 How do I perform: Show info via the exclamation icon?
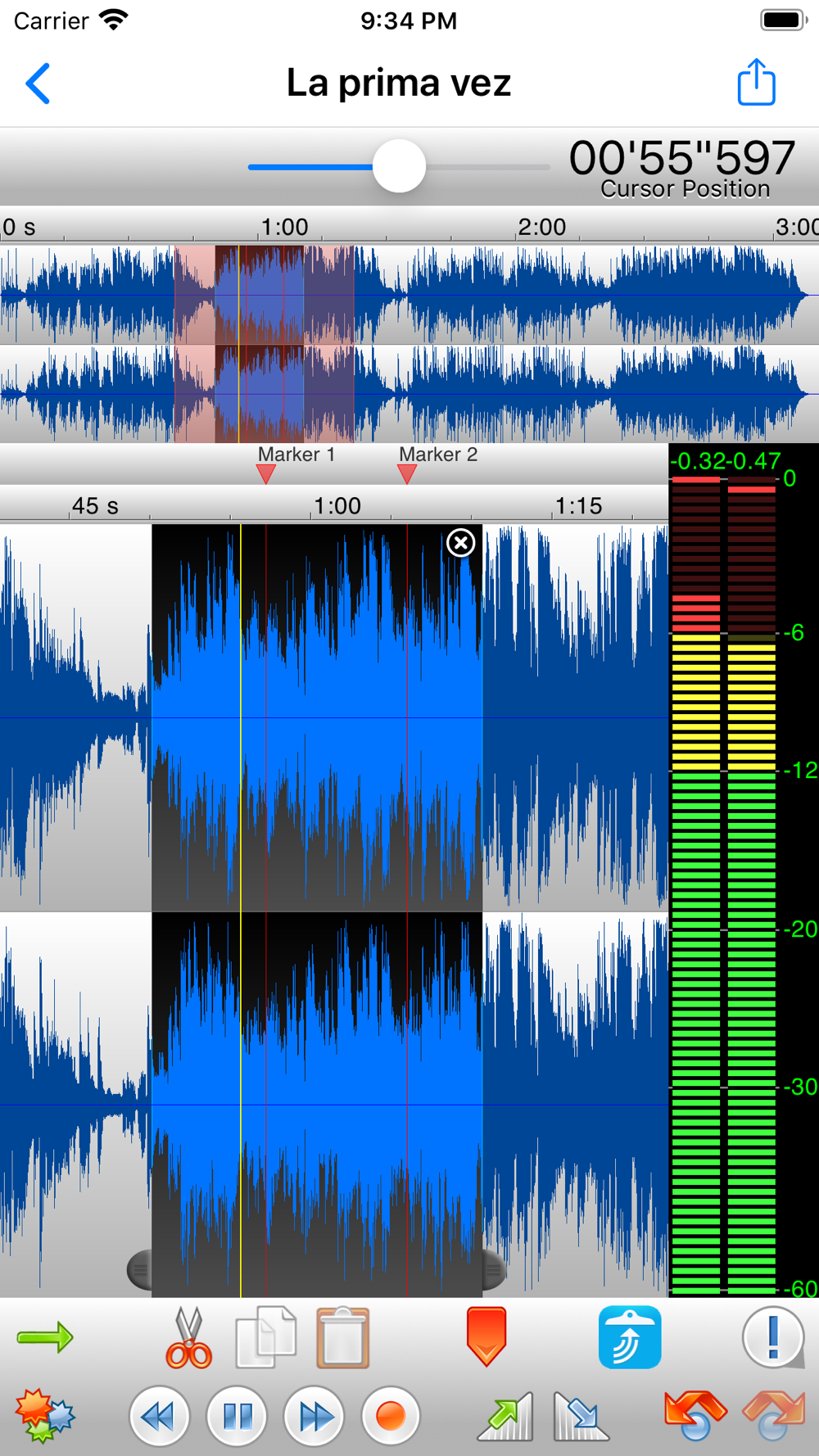click(x=773, y=1337)
